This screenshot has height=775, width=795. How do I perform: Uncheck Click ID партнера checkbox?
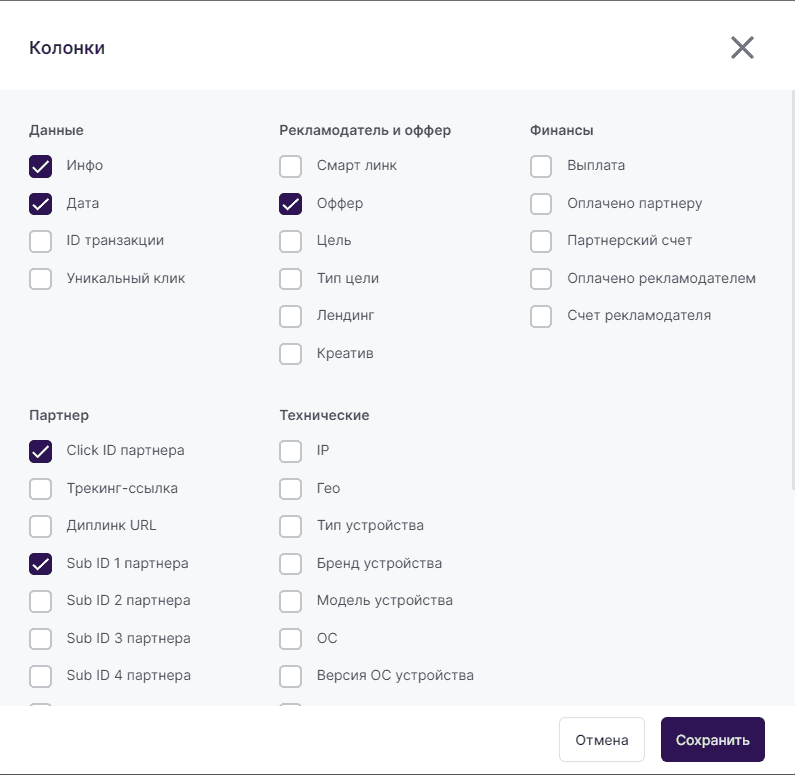41,451
